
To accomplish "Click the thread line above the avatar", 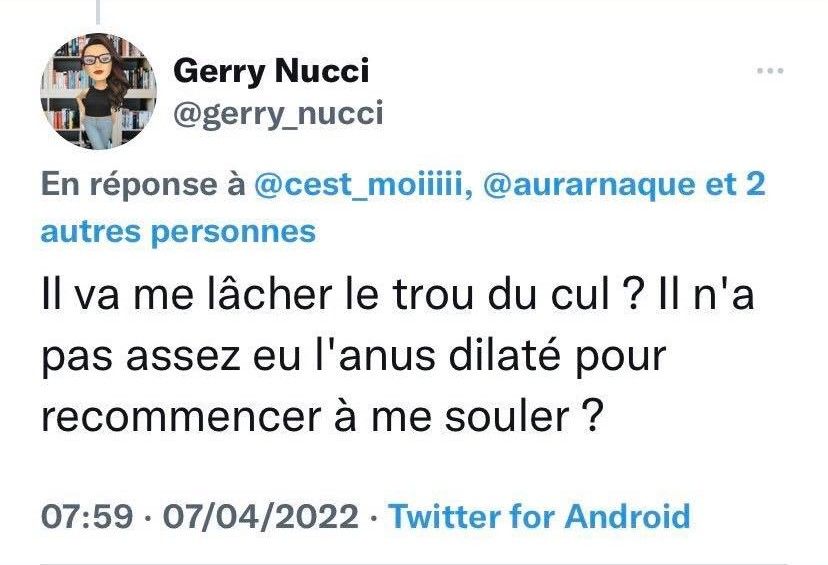I will 98,11.
